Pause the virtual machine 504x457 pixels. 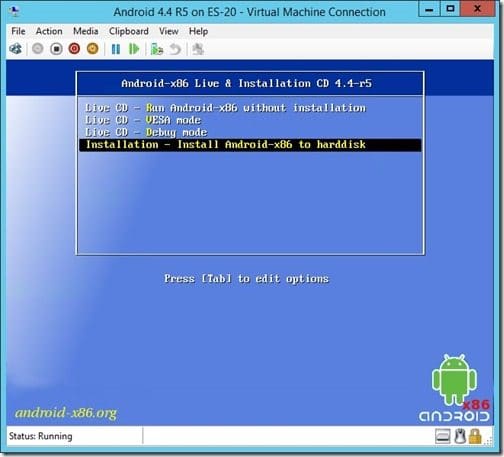coord(116,49)
